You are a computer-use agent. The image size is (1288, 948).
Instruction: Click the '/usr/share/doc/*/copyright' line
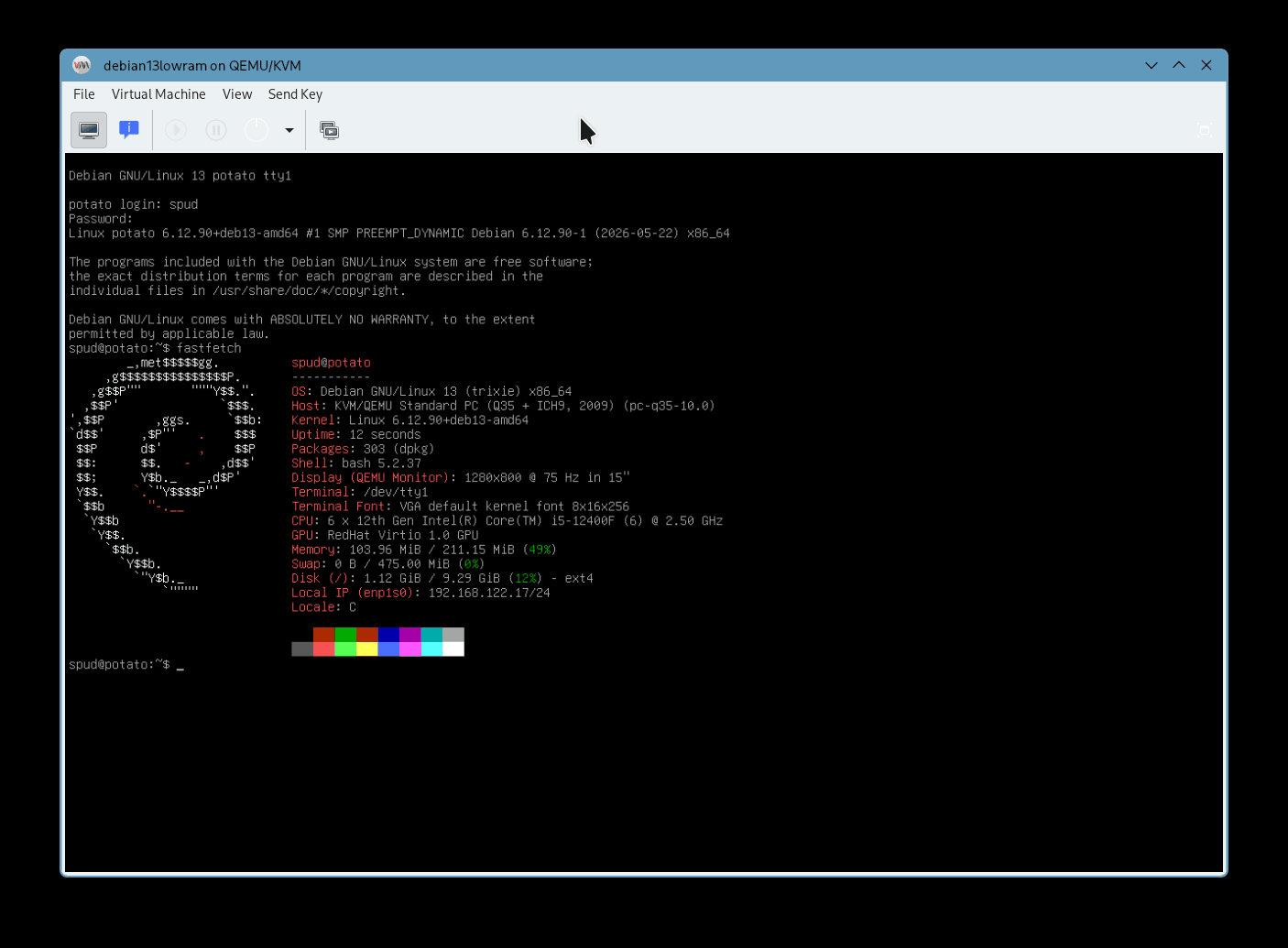237,291
